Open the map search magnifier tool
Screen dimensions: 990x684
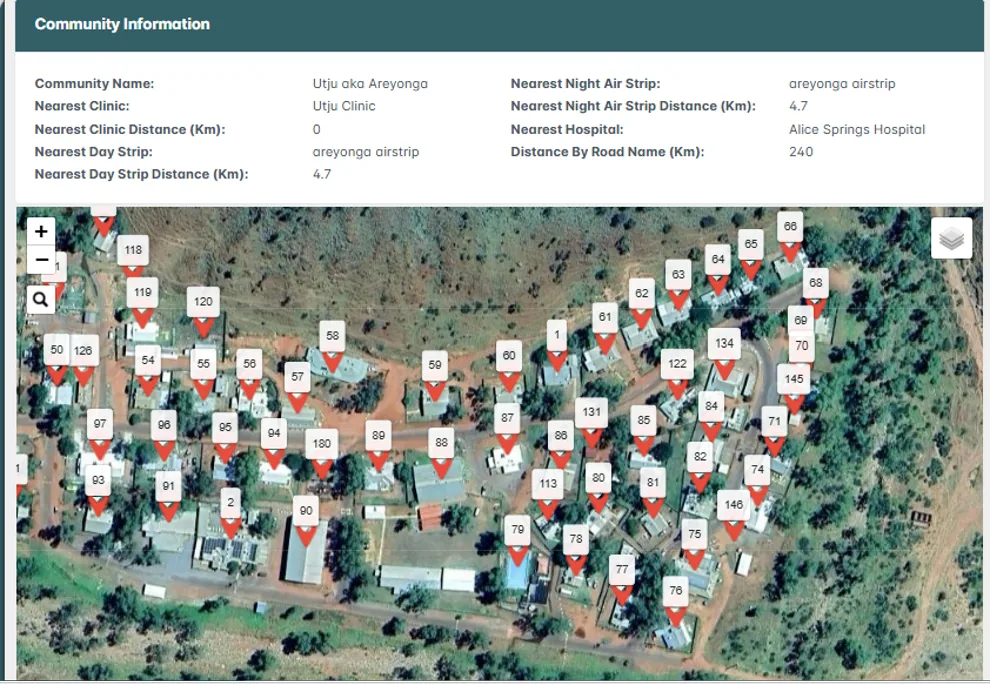click(x=41, y=299)
